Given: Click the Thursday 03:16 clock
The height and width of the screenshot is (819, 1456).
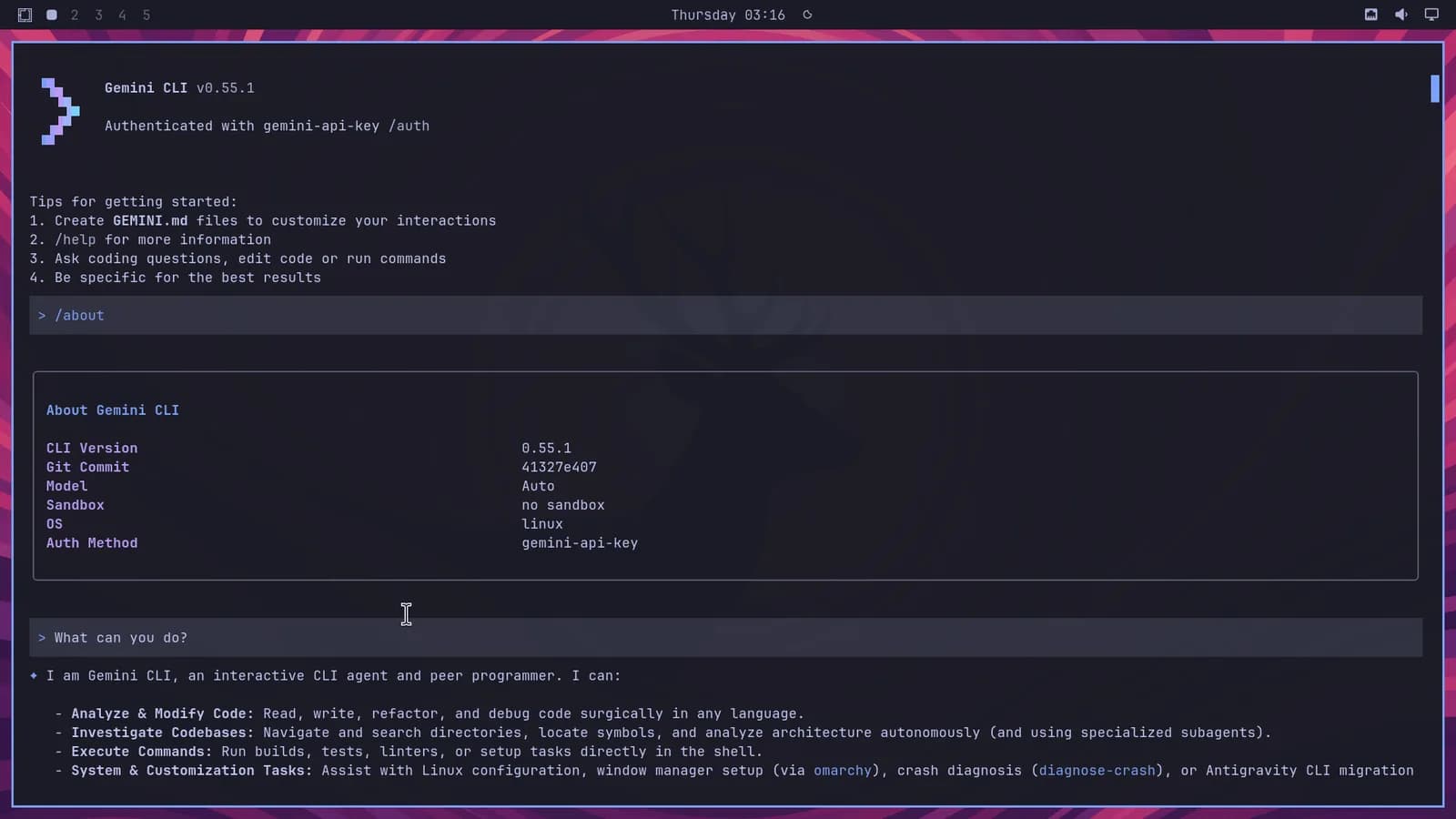Looking at the screenshot, I should (728, 15).
